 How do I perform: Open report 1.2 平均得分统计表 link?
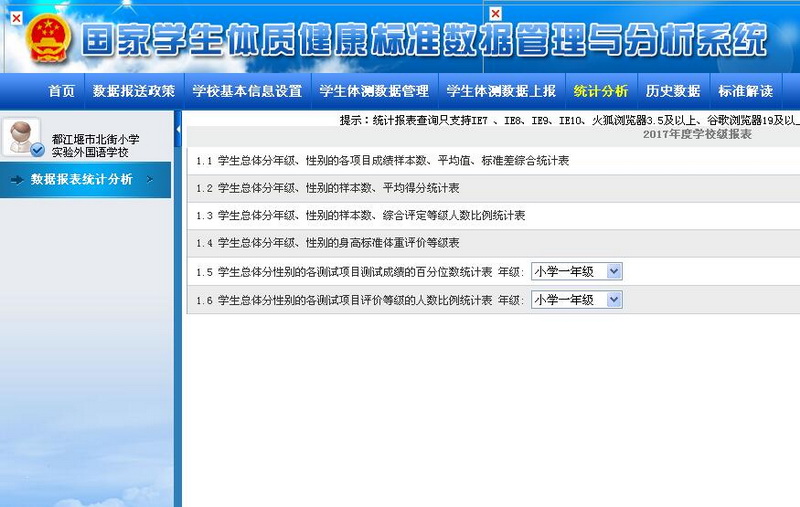coord(328,187)
